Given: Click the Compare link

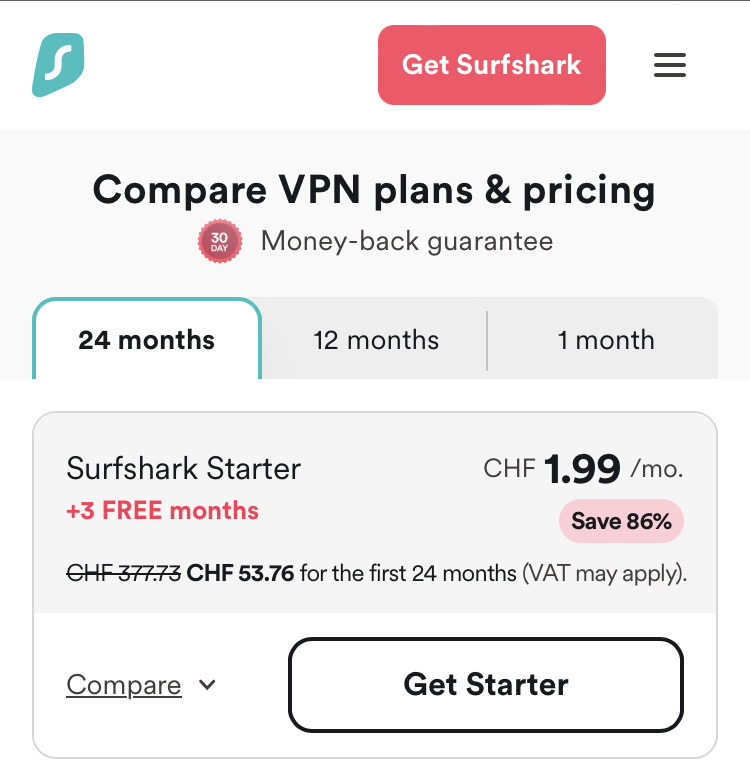Looking at the screenshot, I should pyautogui.click(x=124, y=685).
